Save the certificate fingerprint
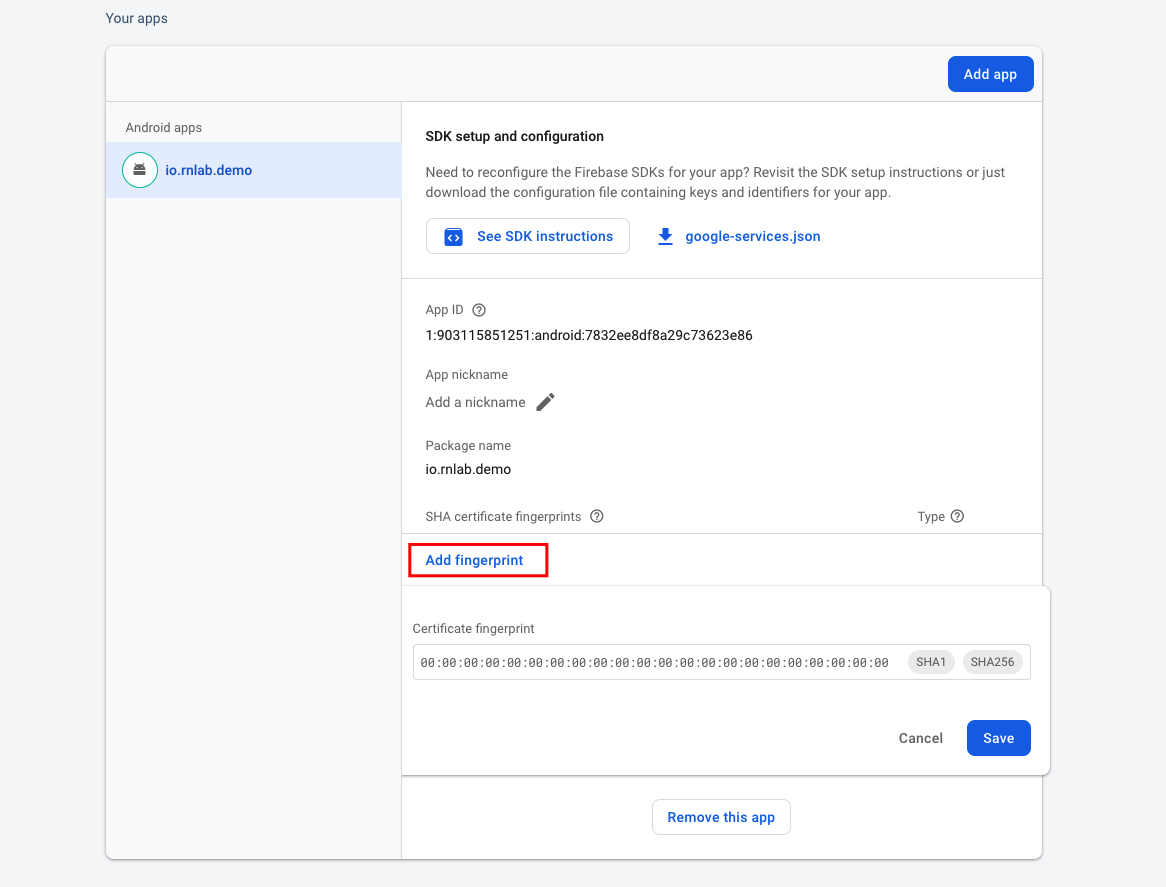Screen dimensions: 1166x887 click(x=998, y=738)
